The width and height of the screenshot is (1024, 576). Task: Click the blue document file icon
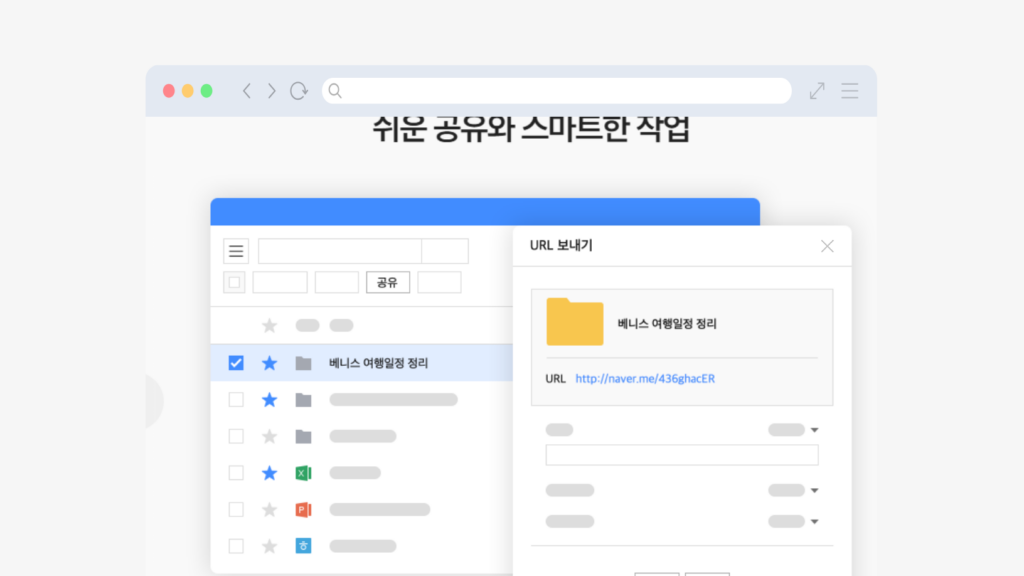303,546
